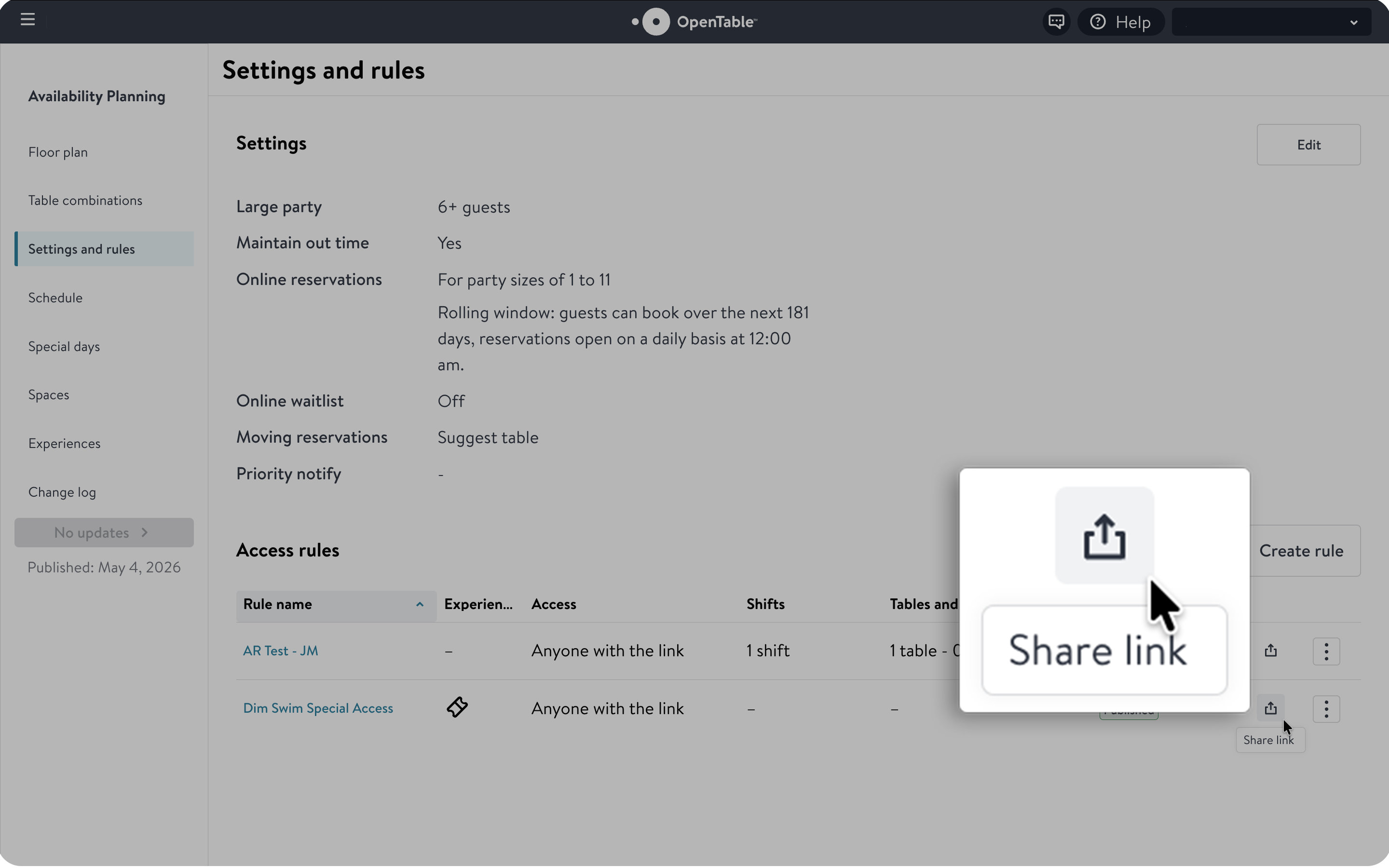Click the ticket icon for Dim Swim

[457, 707]
